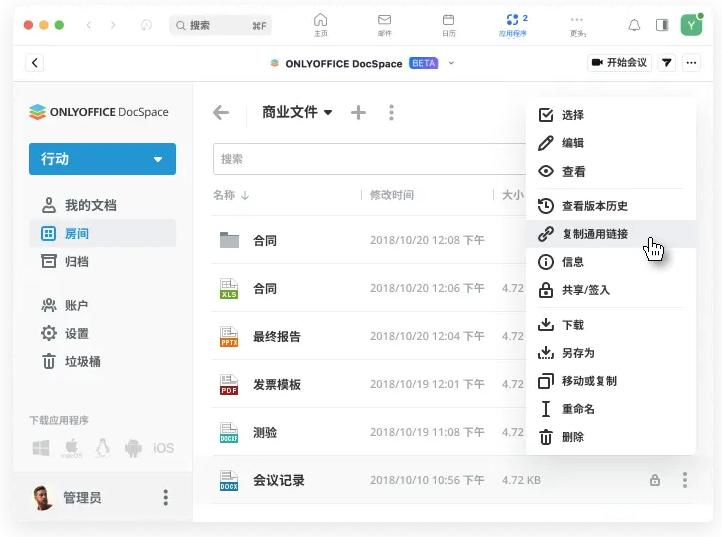Image resolution: width=722 pixels, height=537 pixels.
Task: Sort by 修改时间 column header
Action: point(392,195)
